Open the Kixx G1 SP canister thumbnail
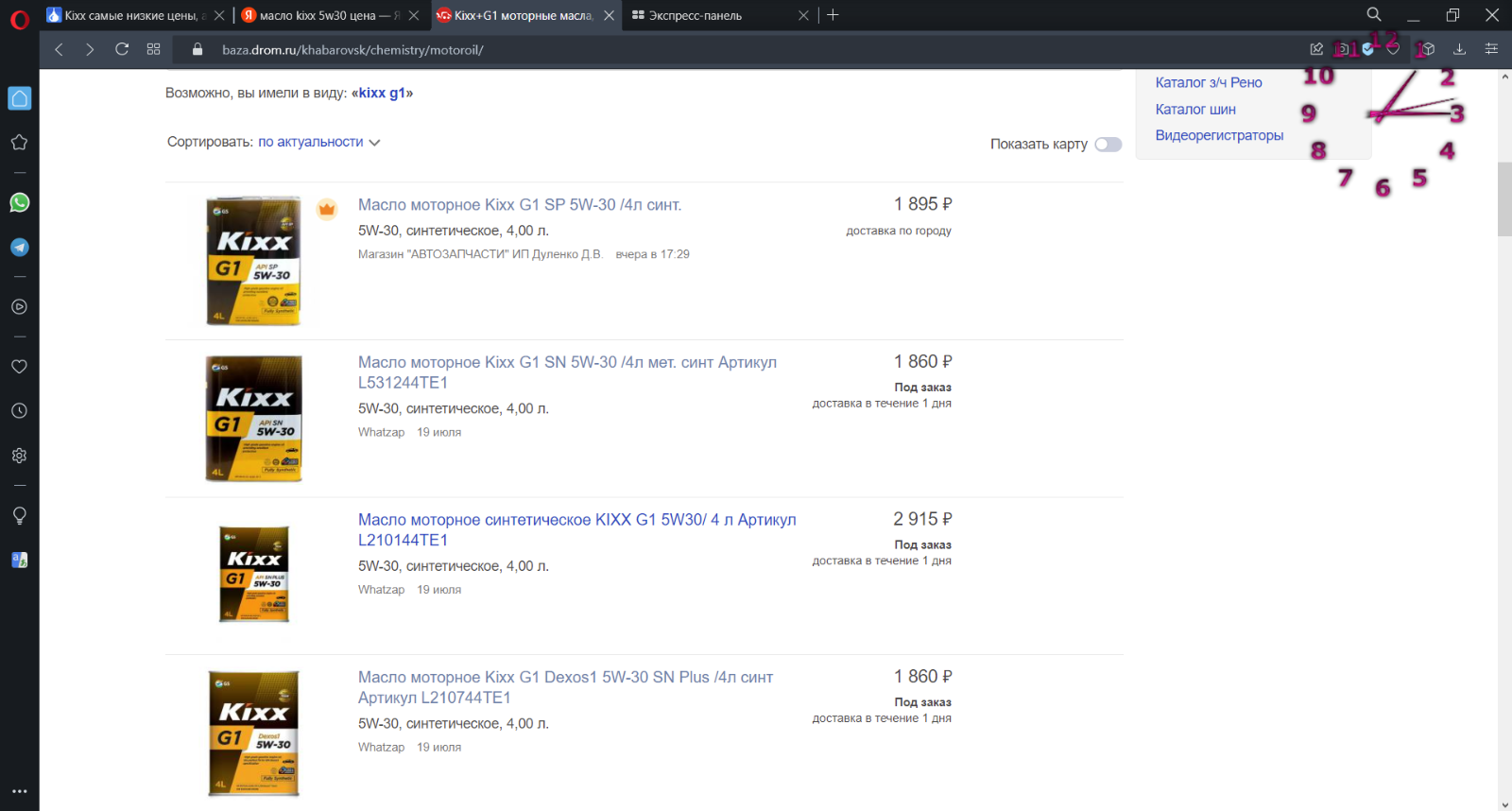1512x811 pixels. (x=254, y=261)
